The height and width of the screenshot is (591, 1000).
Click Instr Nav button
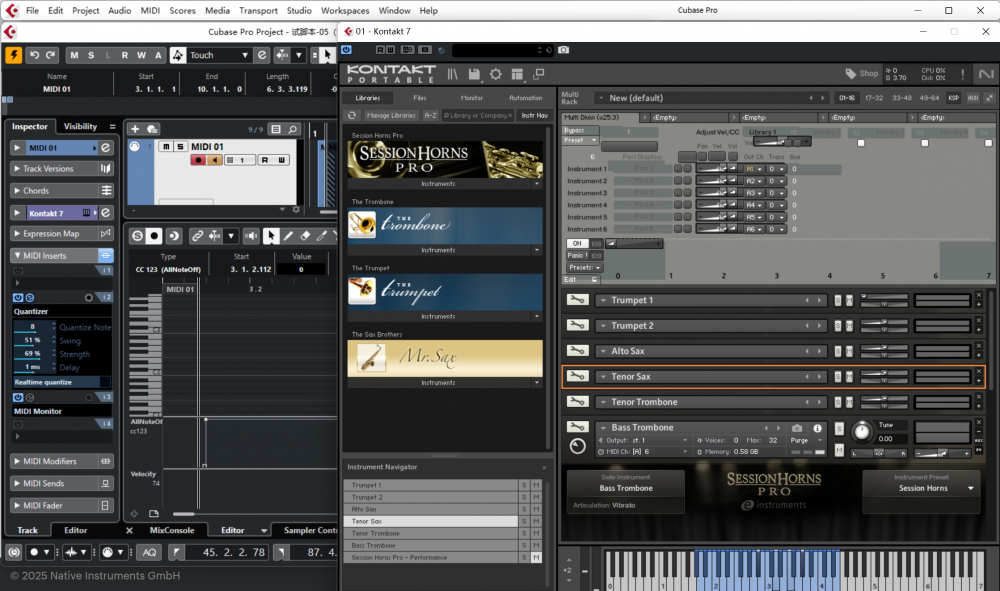(534, 115)
